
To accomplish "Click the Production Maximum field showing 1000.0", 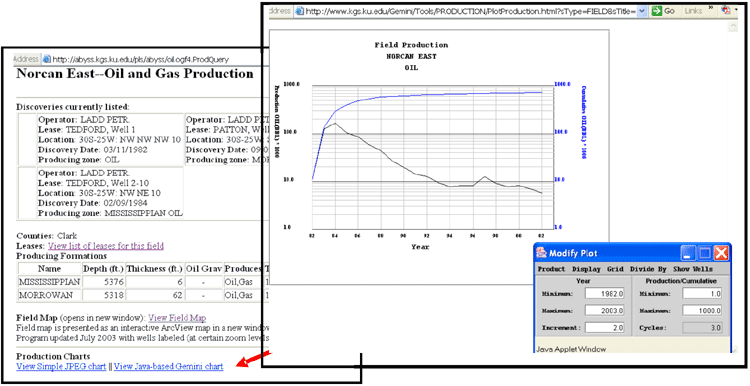I will click(702, 311).
